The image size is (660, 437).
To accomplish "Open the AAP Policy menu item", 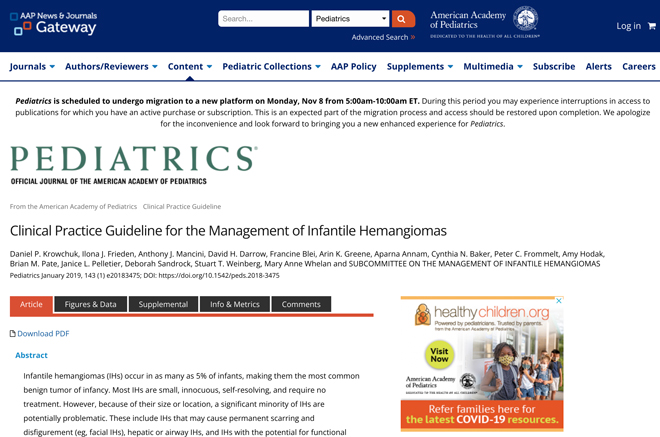I will pyautogui.click(x=354, y=67).
